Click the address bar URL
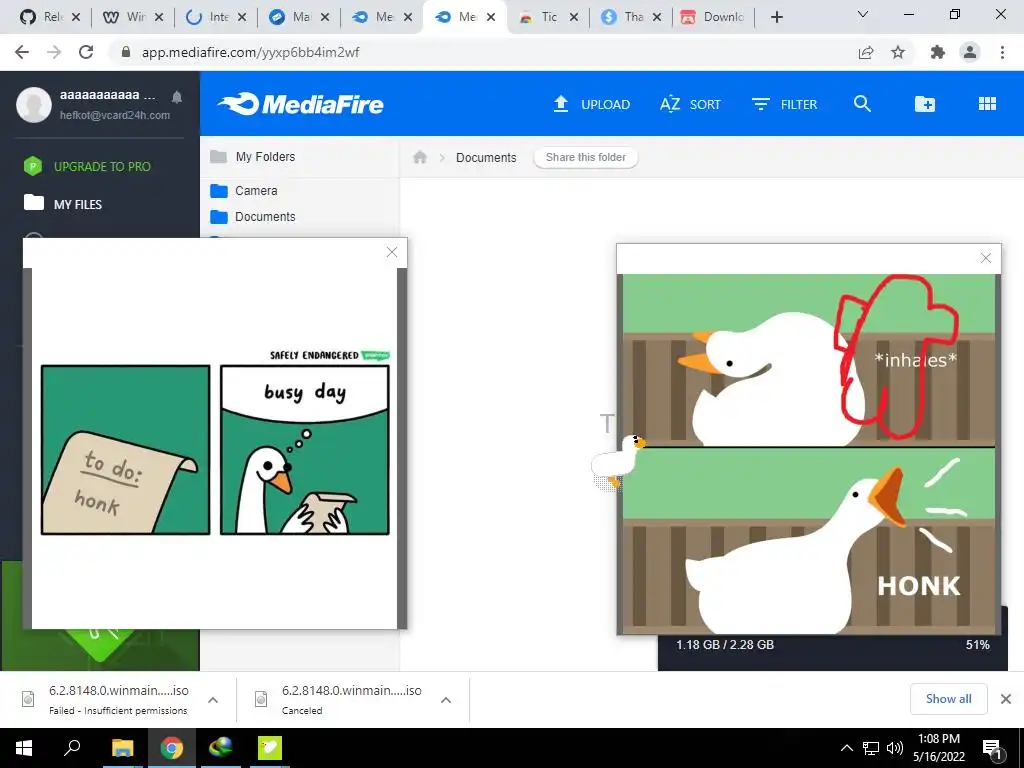1024x768 pixels. click(251, 52)
